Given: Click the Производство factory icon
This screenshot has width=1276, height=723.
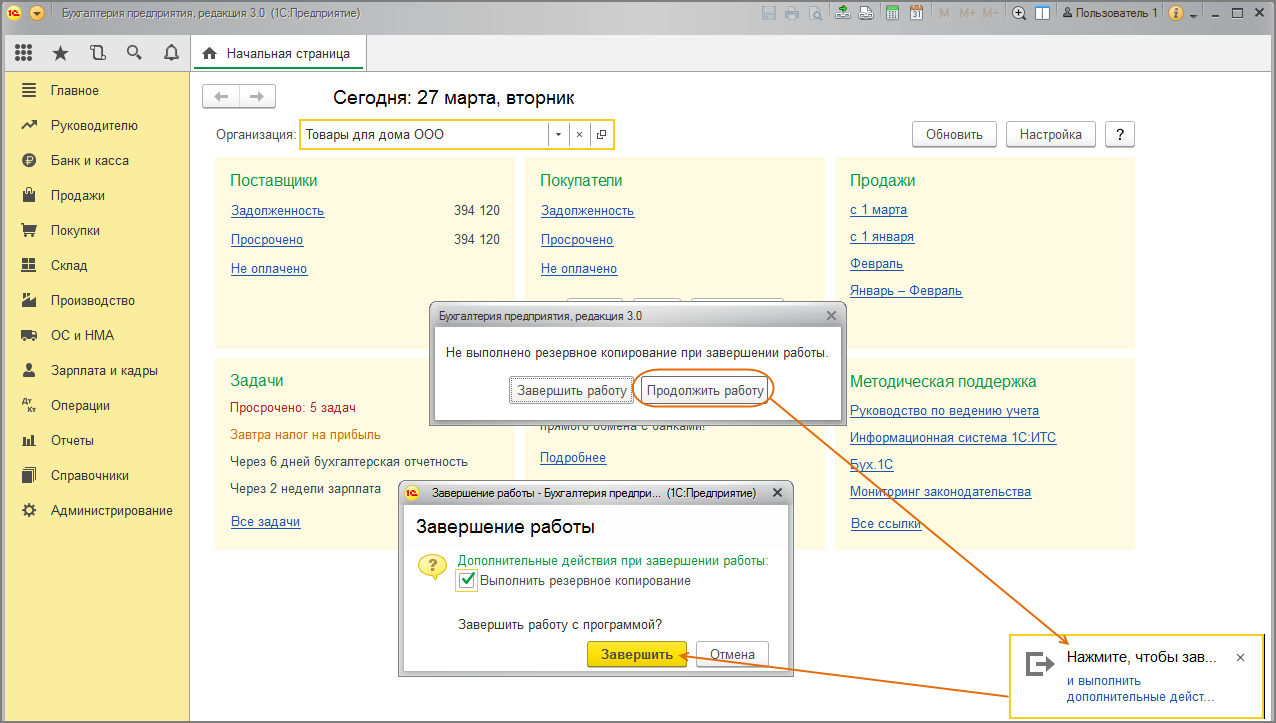Looking at the screenshot, I should click(x=29, y=300).
